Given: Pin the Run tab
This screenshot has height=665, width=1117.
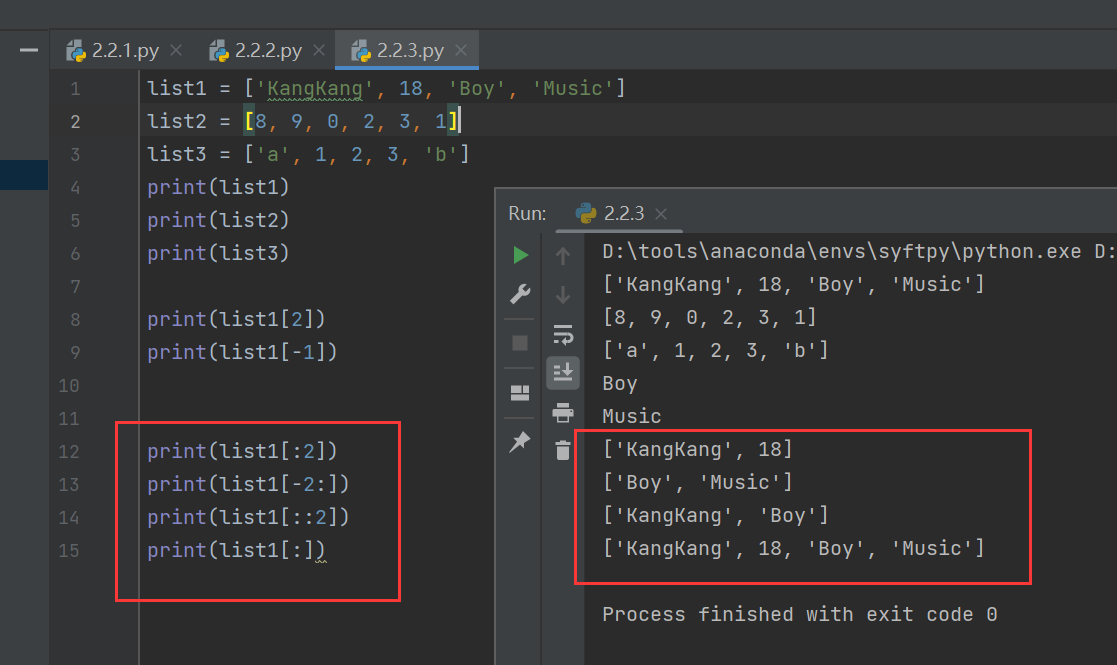Looking at the screenshot, I should click(x=520, y=441).
